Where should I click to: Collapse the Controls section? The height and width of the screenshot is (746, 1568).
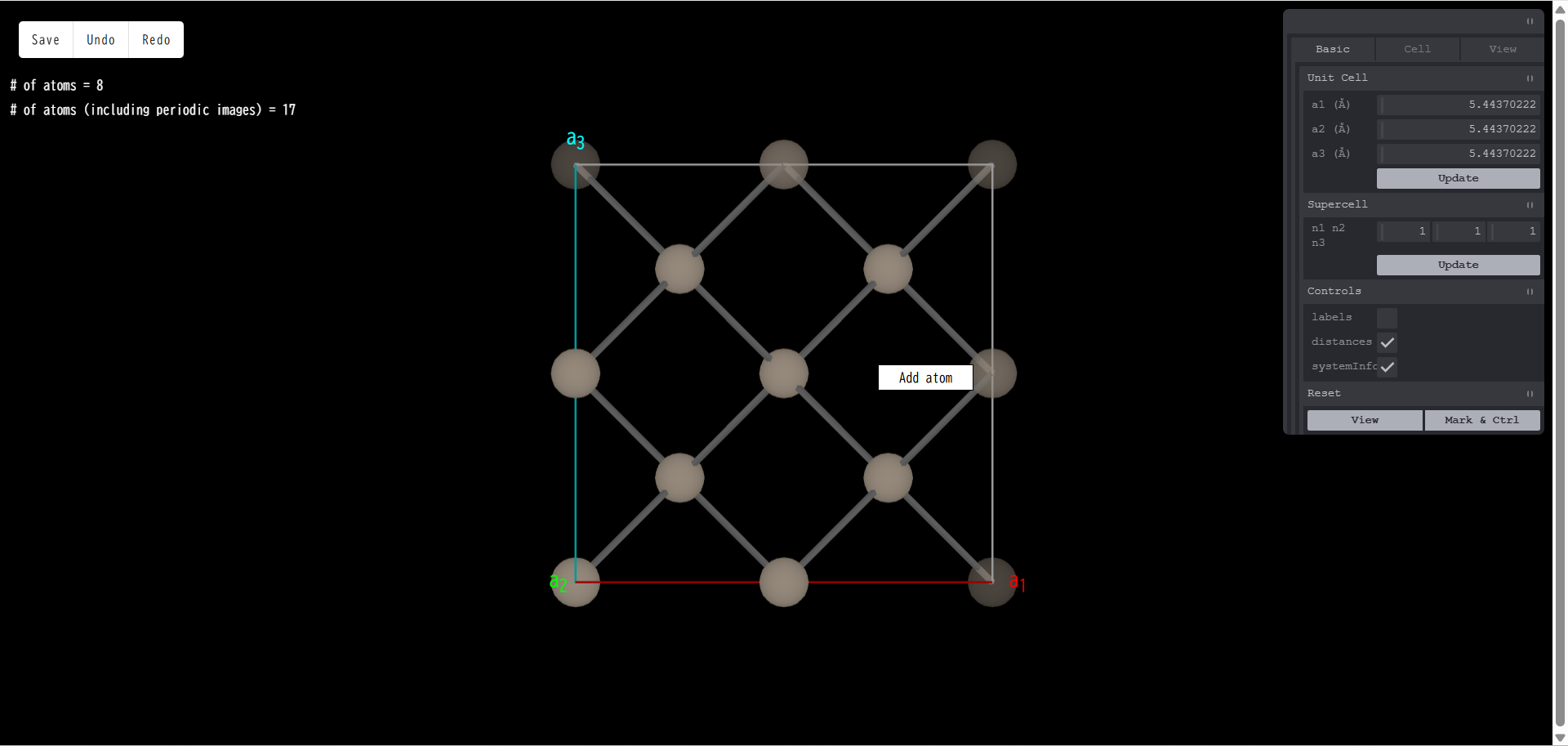pos(1529,292)
